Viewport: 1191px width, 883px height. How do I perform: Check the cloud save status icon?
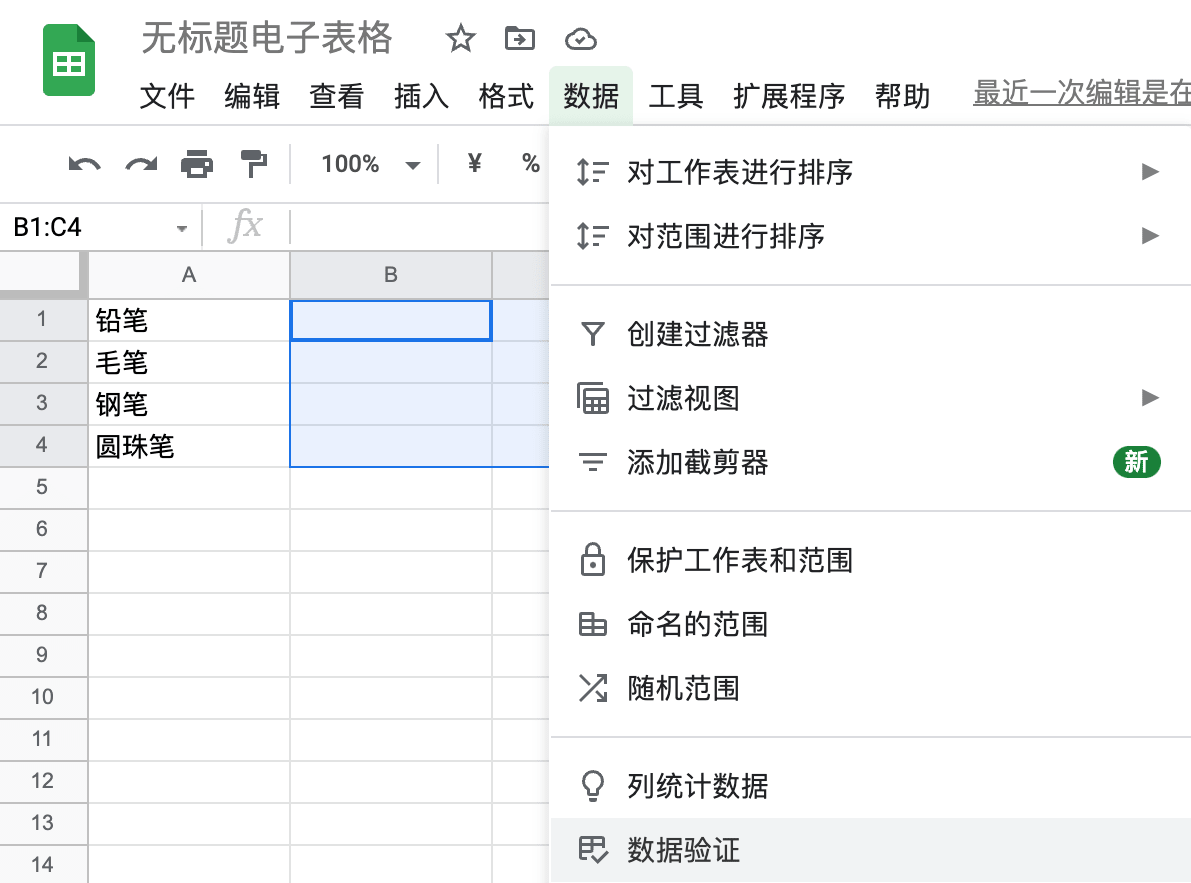[580, 38]
